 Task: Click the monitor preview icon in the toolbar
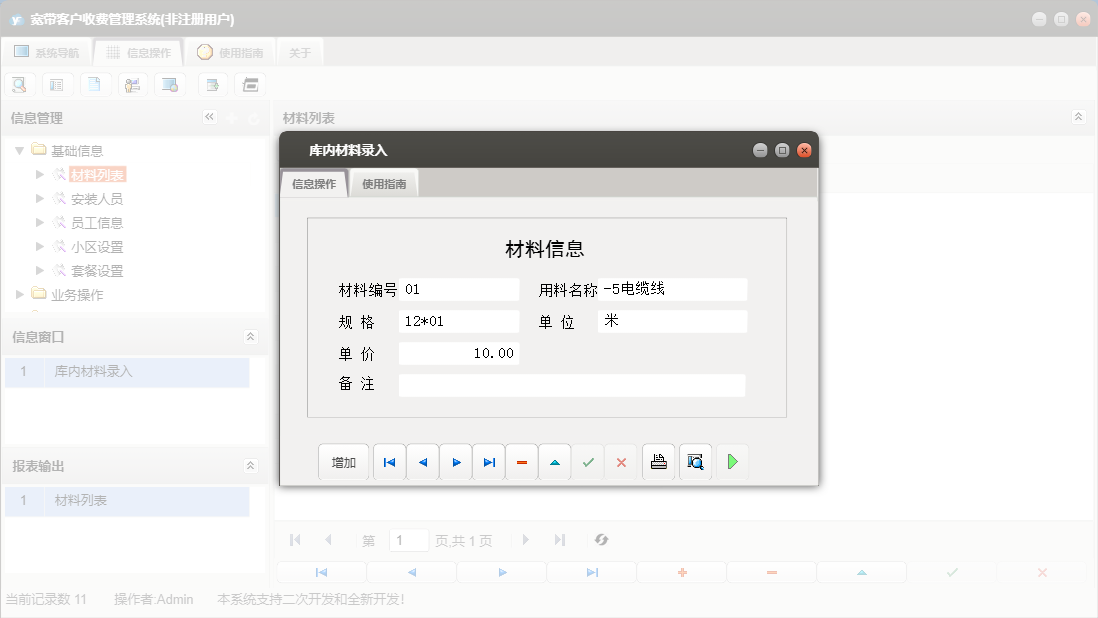[170, 84]
